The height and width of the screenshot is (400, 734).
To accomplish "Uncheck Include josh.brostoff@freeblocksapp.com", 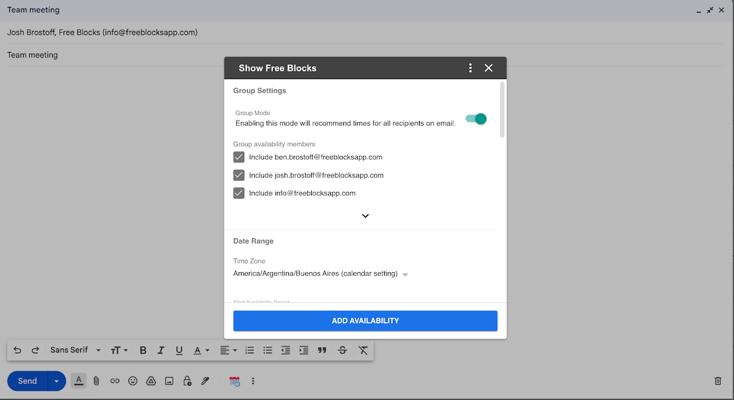I will pyautogui.click(x=239, y=175).
